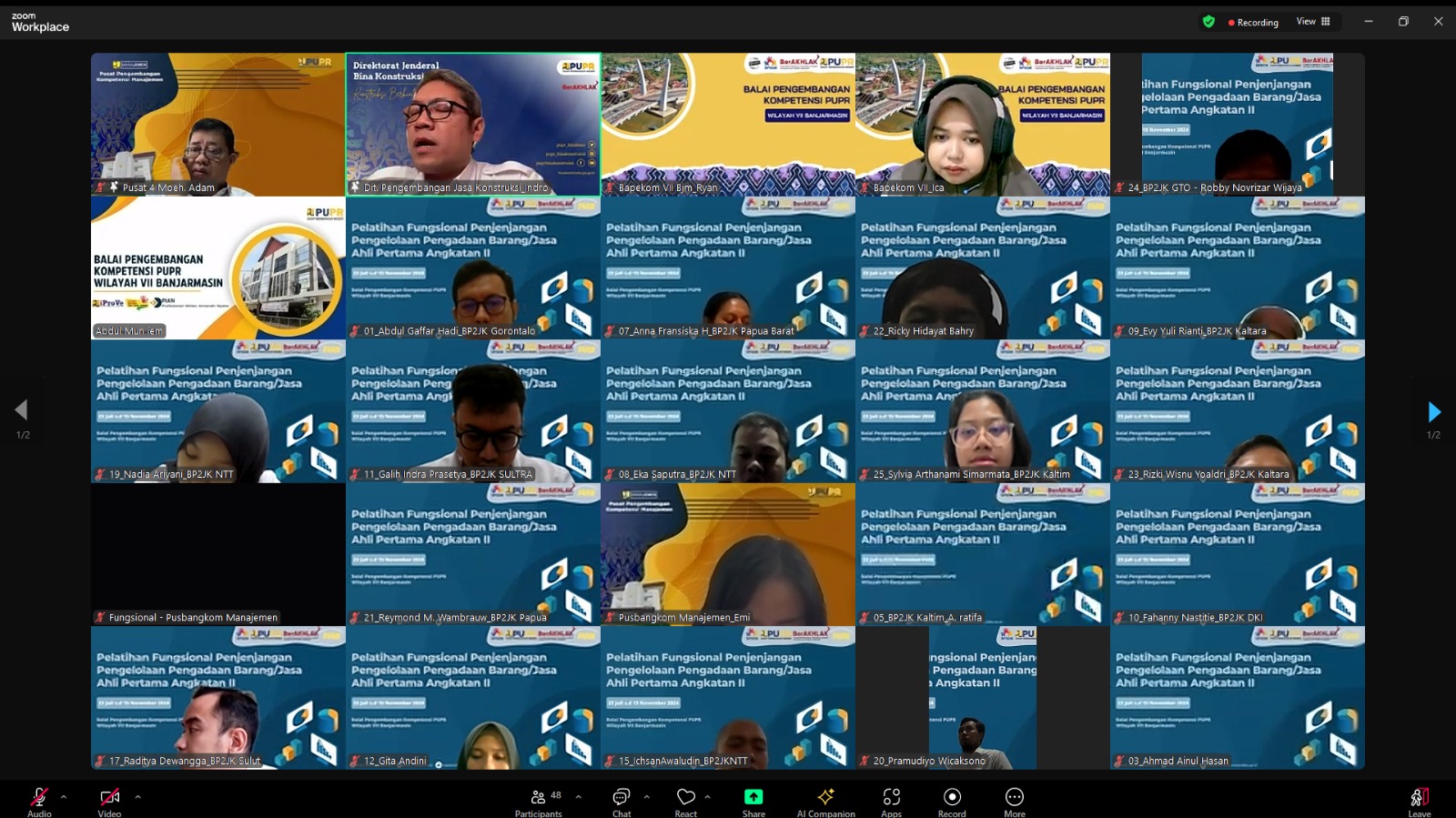
Task: Open the Apps menu
Action: point(891,802)
